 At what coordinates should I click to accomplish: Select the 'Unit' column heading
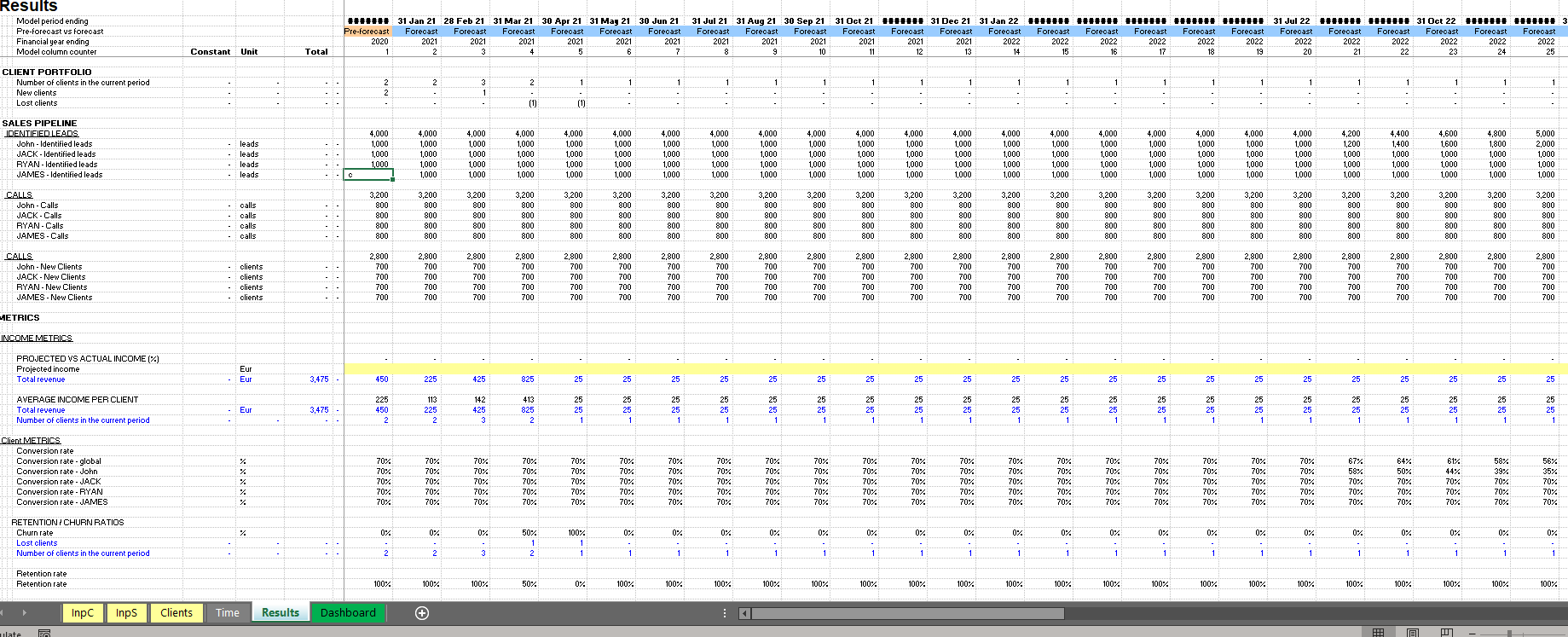coord(249,52)
